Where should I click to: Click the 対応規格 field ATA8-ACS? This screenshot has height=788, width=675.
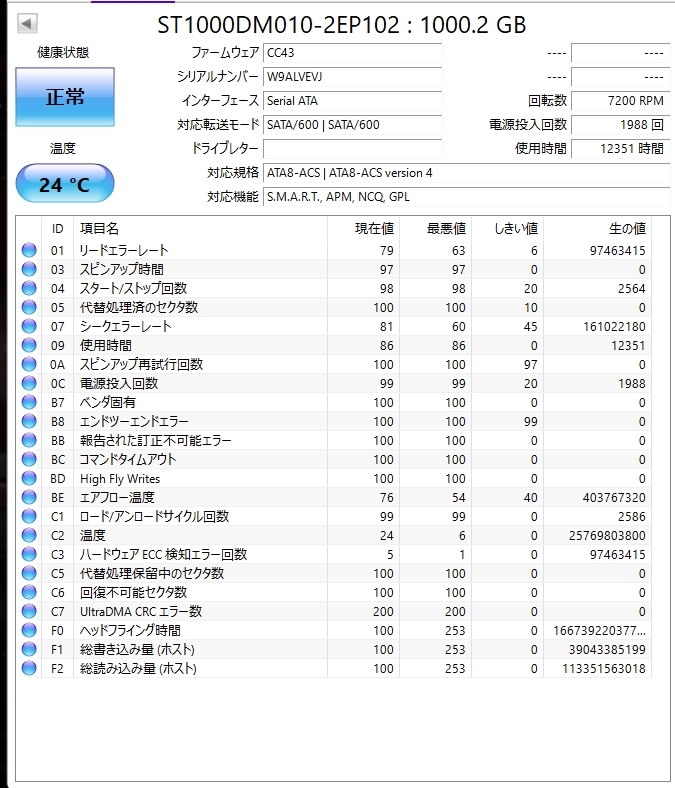click(x=466, y=173)
